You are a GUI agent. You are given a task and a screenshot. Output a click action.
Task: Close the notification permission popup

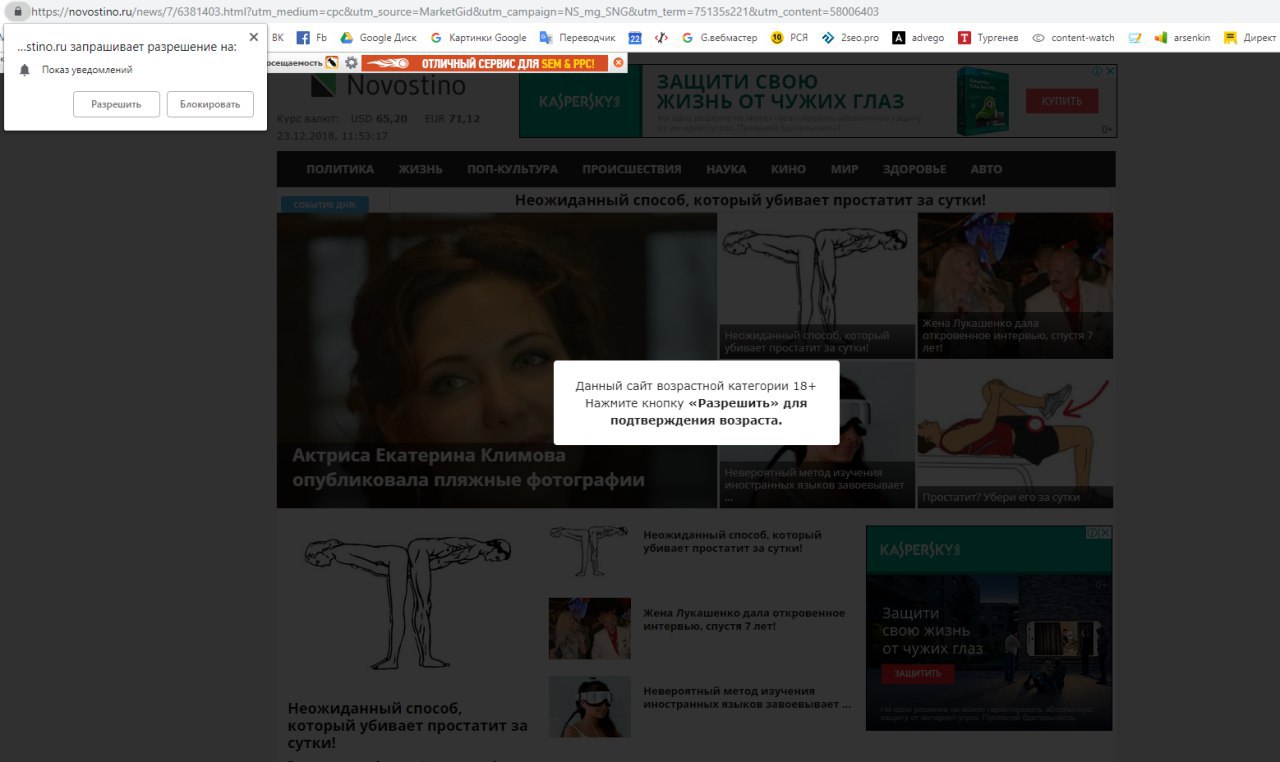(x=253, y=37)
